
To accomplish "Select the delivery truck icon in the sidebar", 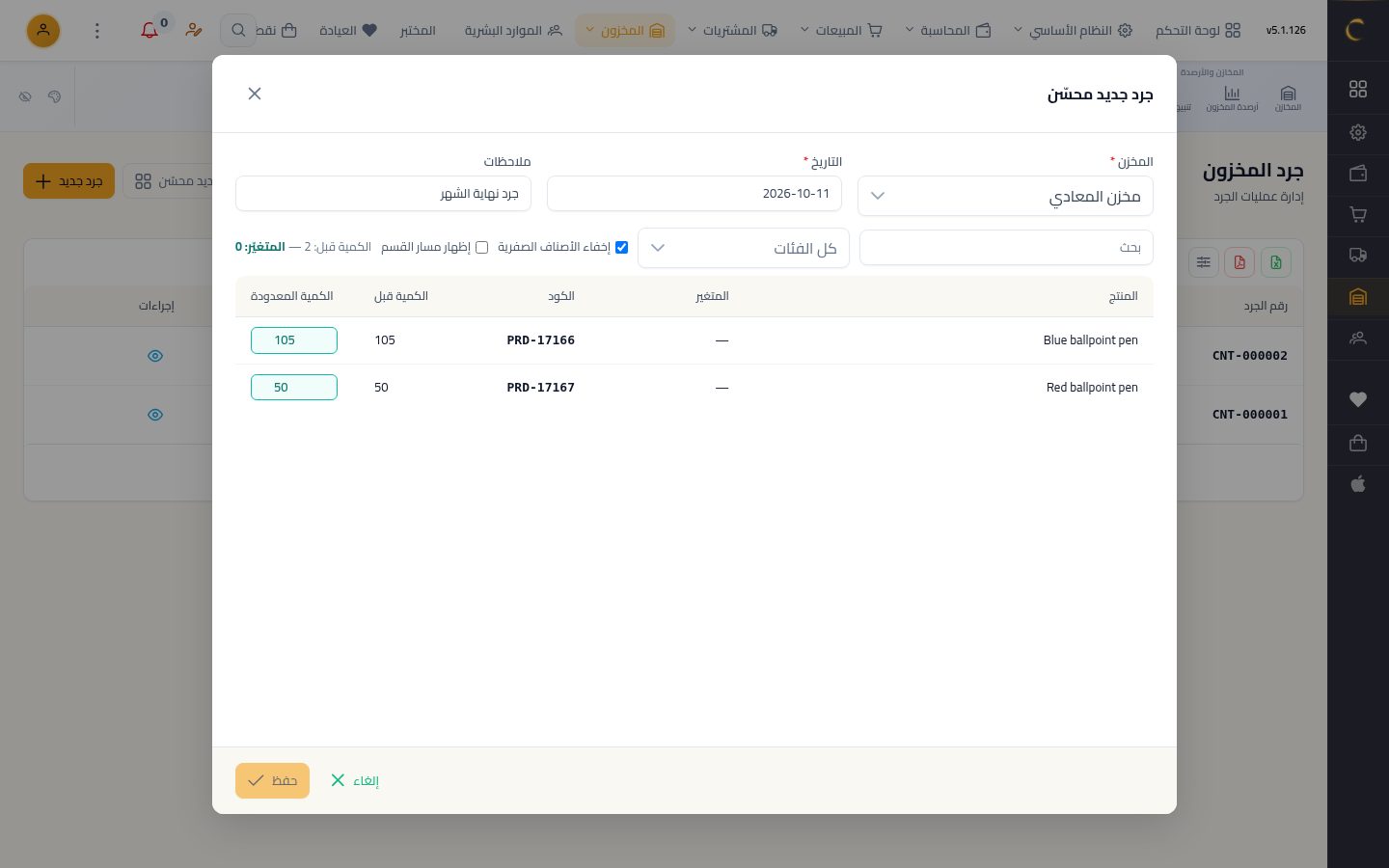I will [1358, 256].
